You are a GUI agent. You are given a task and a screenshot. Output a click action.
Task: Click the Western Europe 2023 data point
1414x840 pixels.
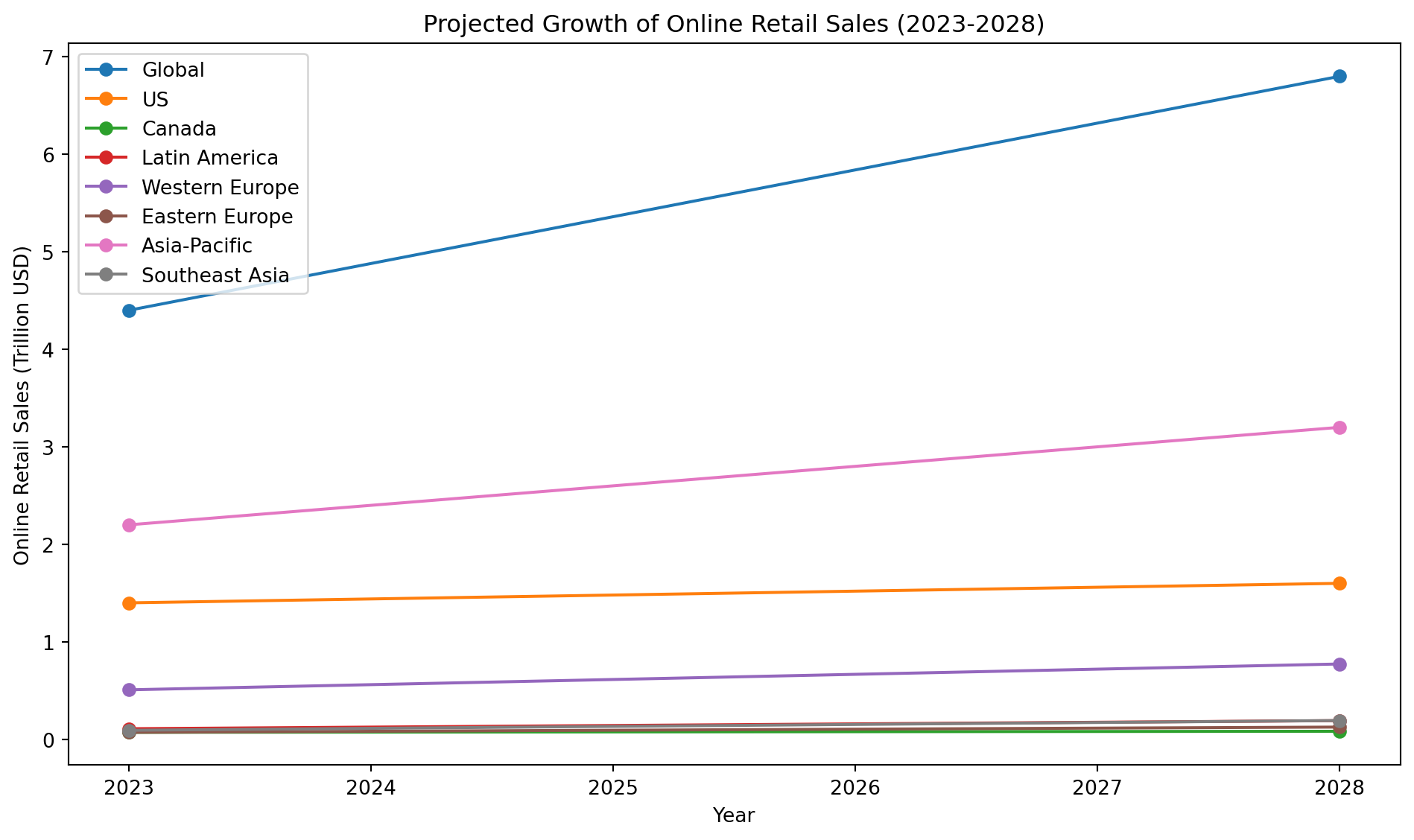click(129, 690)
